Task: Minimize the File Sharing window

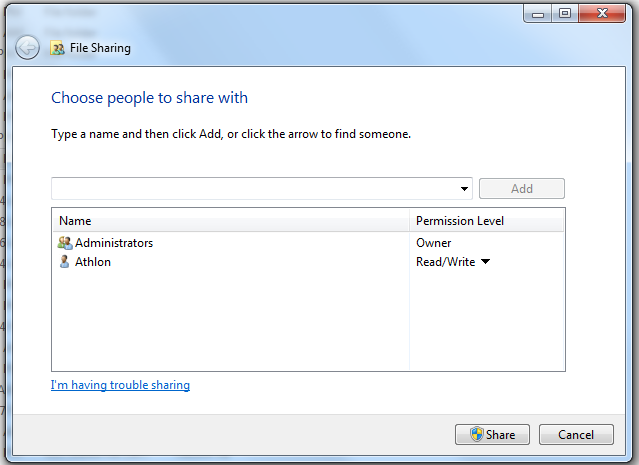Action: (540, 13)
